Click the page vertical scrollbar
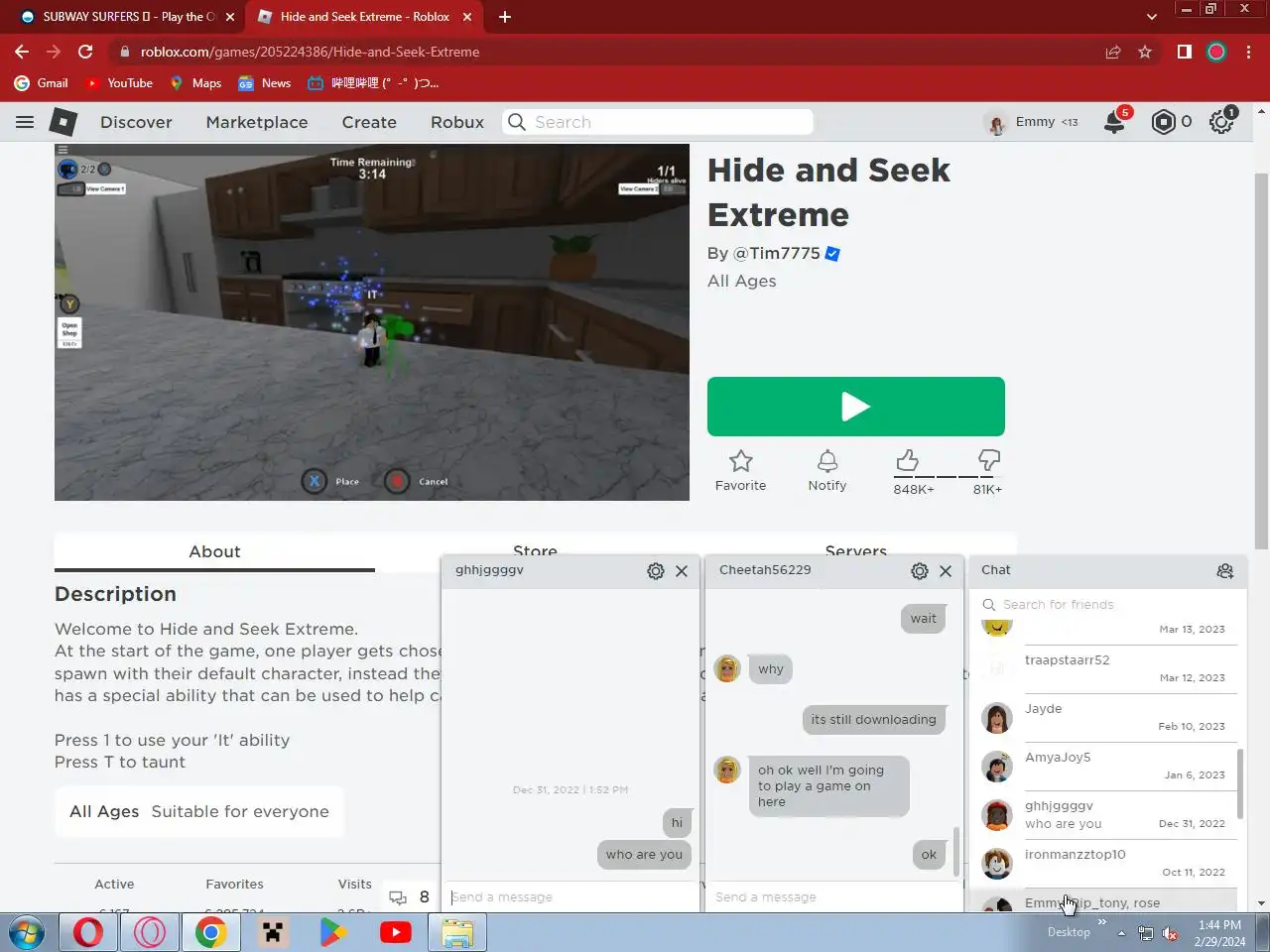The width and height of the screenshot is (1270, 952). pos(1261,359)
